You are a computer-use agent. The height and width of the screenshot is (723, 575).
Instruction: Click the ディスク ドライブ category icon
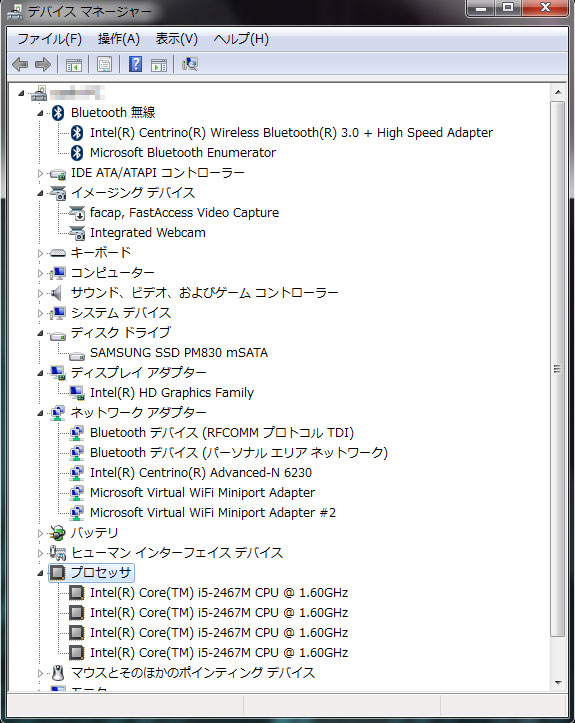[x=58, y=334]
